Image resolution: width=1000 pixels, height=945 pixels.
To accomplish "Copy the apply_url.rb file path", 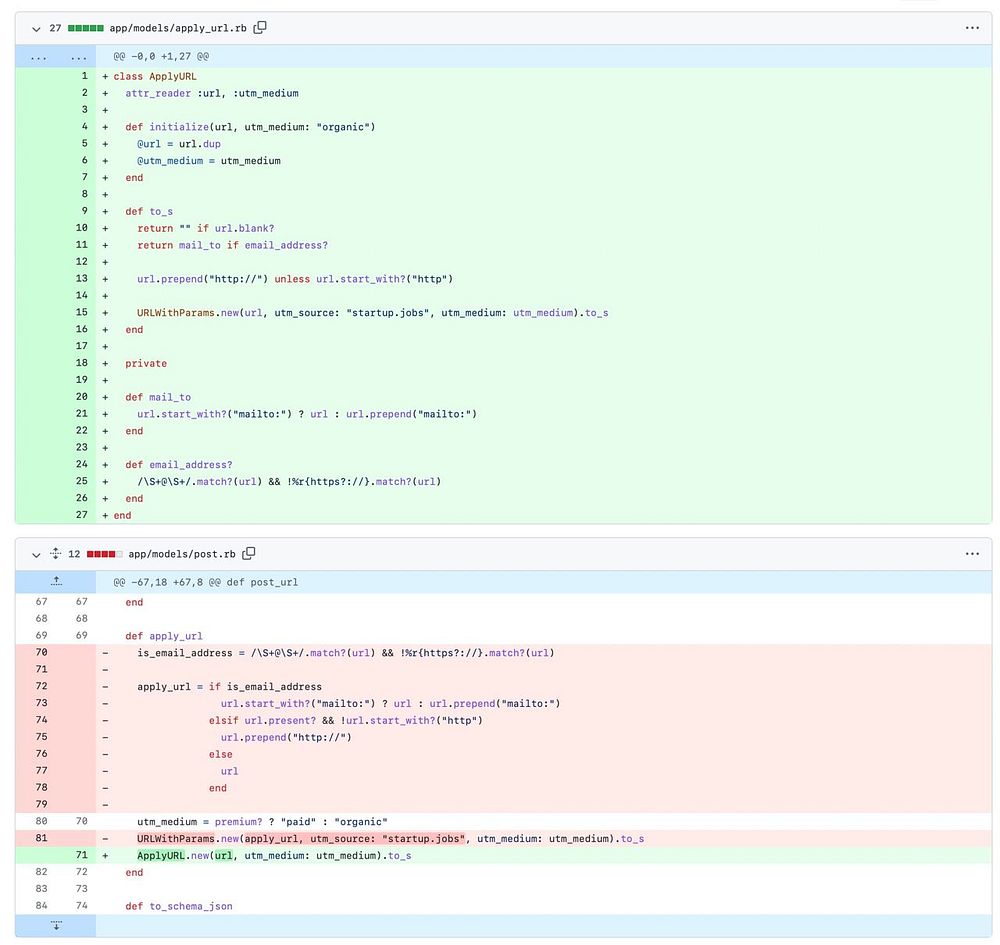I will point(260,27).
